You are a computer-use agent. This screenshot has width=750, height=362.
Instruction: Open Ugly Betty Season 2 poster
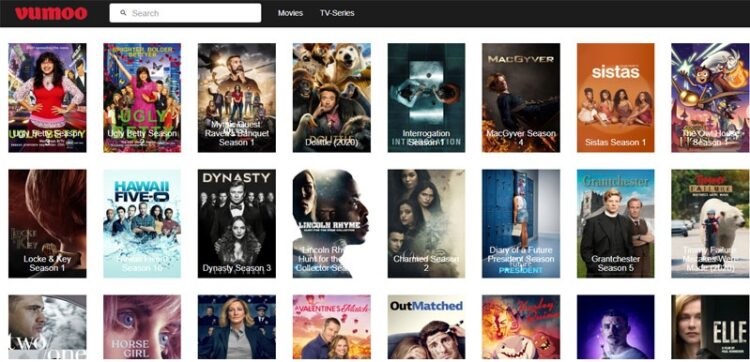(x=142, y=98)
